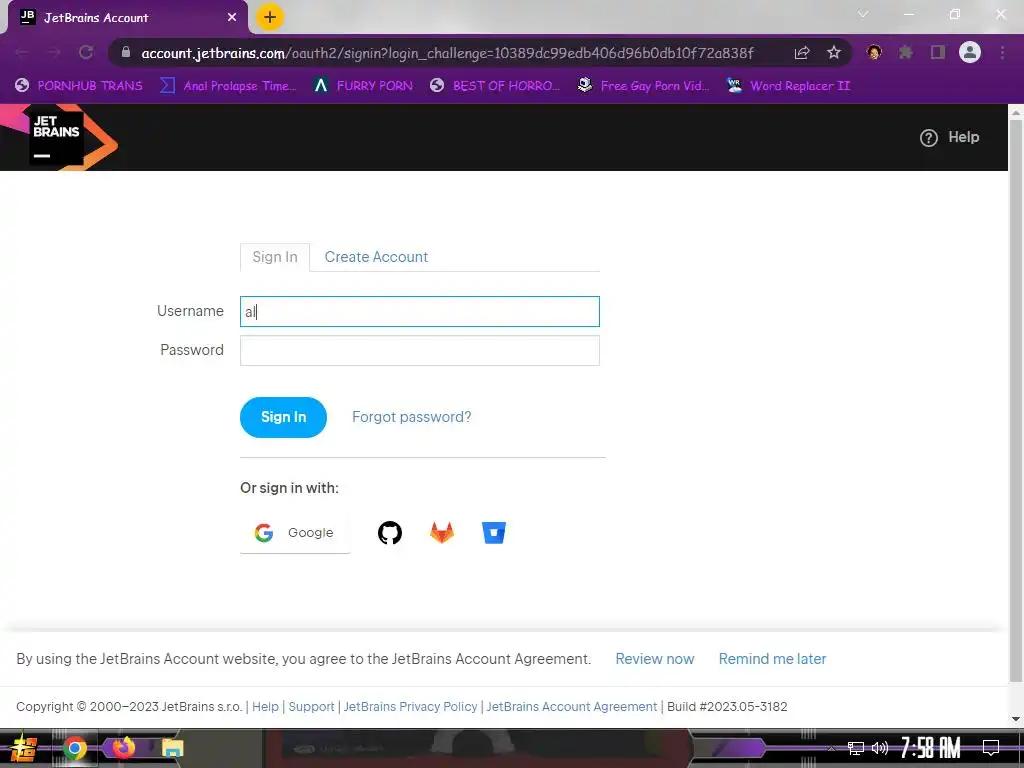Open JetBrains Privacy Policy link
Screen dimensions: 1024x768
(411, 707)
